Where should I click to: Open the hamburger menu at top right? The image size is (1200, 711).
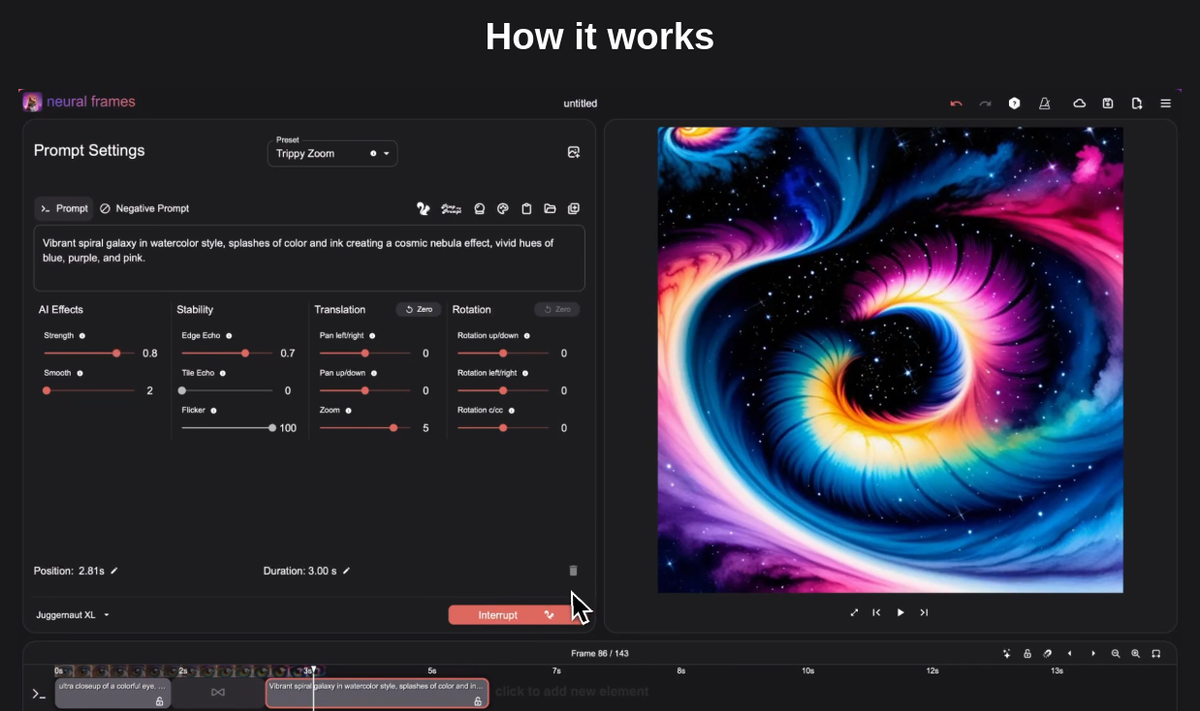[1165, 103]
